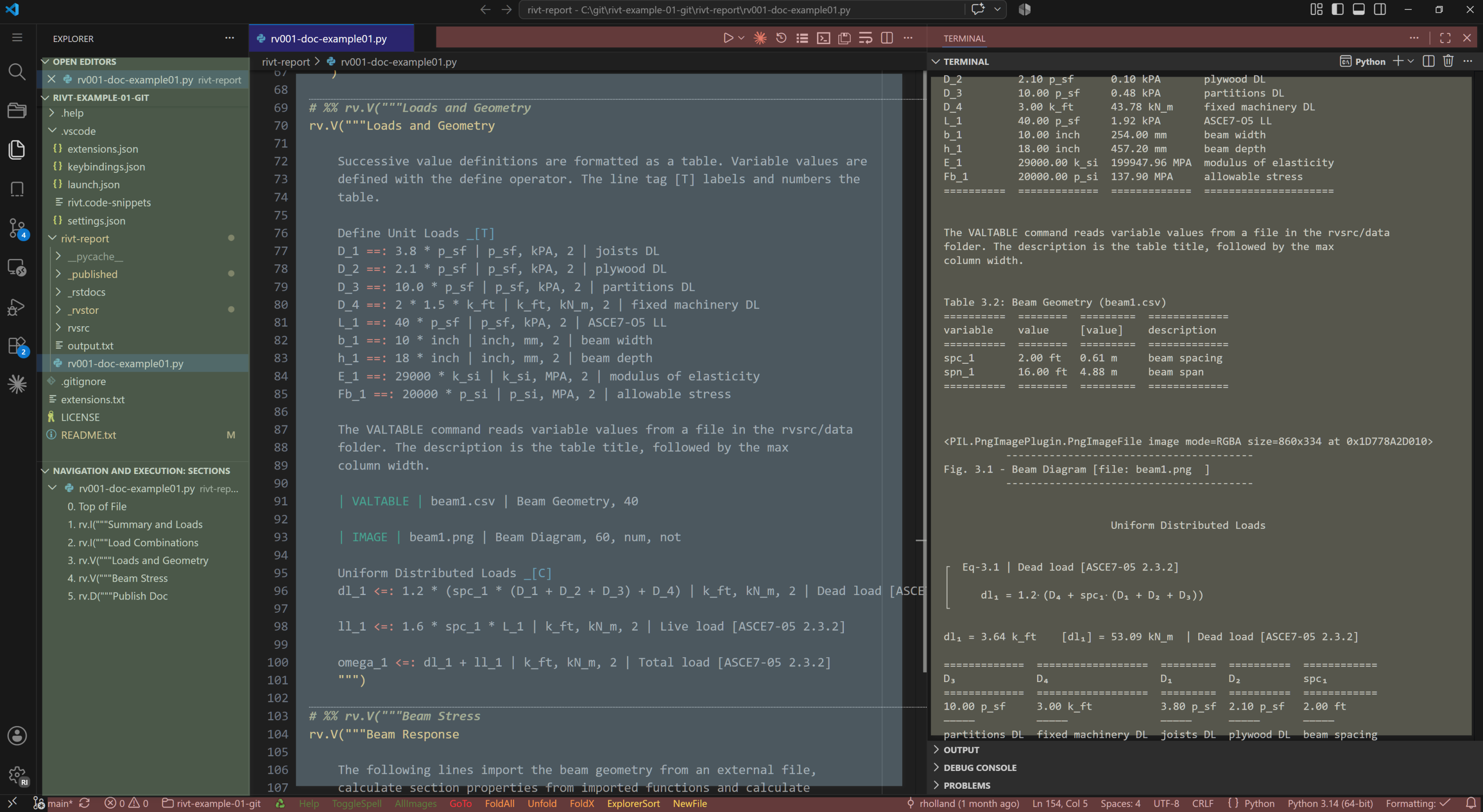Click FoldAll in status bar
This screenshot has width=1483, height=812.
click(500, 804)
